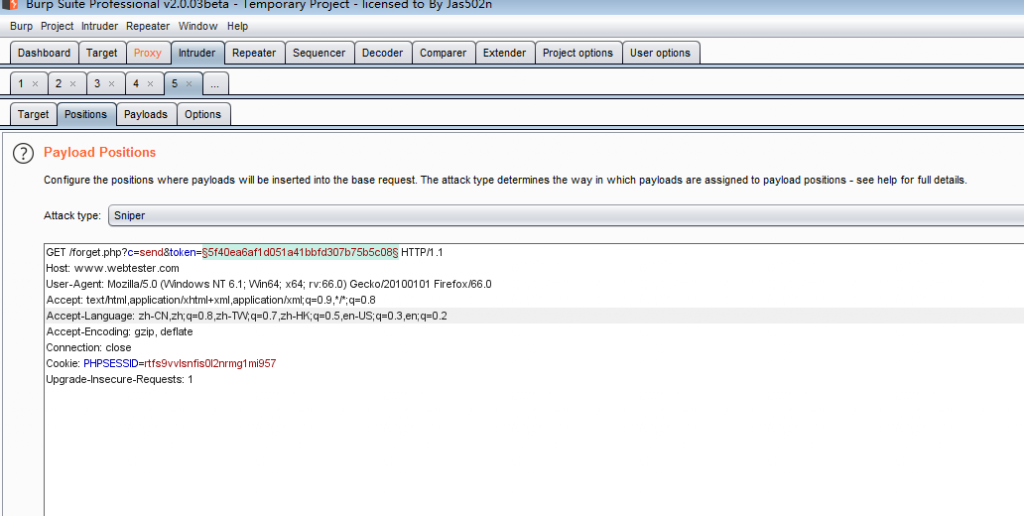Select Intruder attack tab 4
The image size is (1024, 516).
136,84
